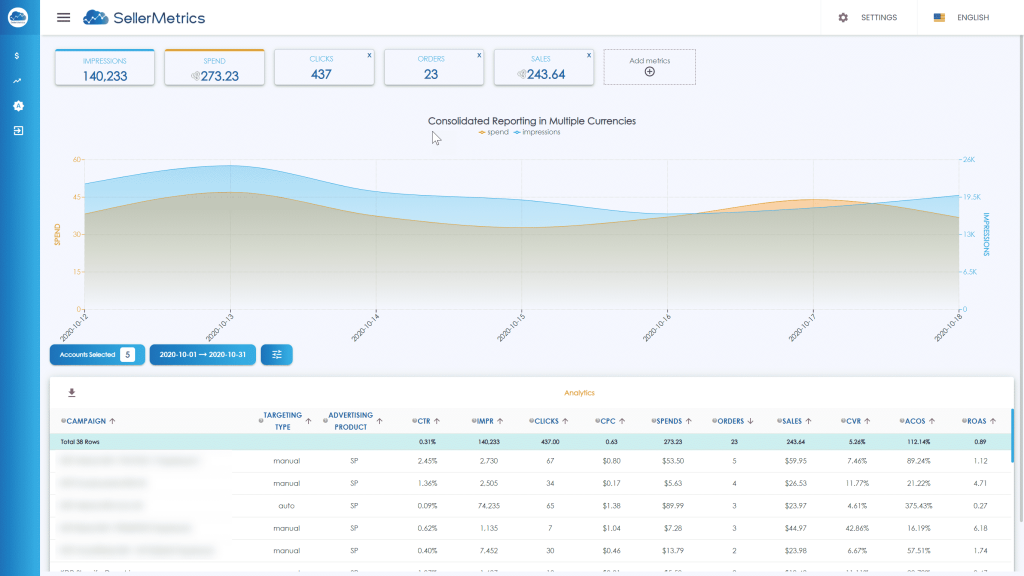Select the Impressions metric card
This screenshot has width=1024, height=576.
click(104, 67)
